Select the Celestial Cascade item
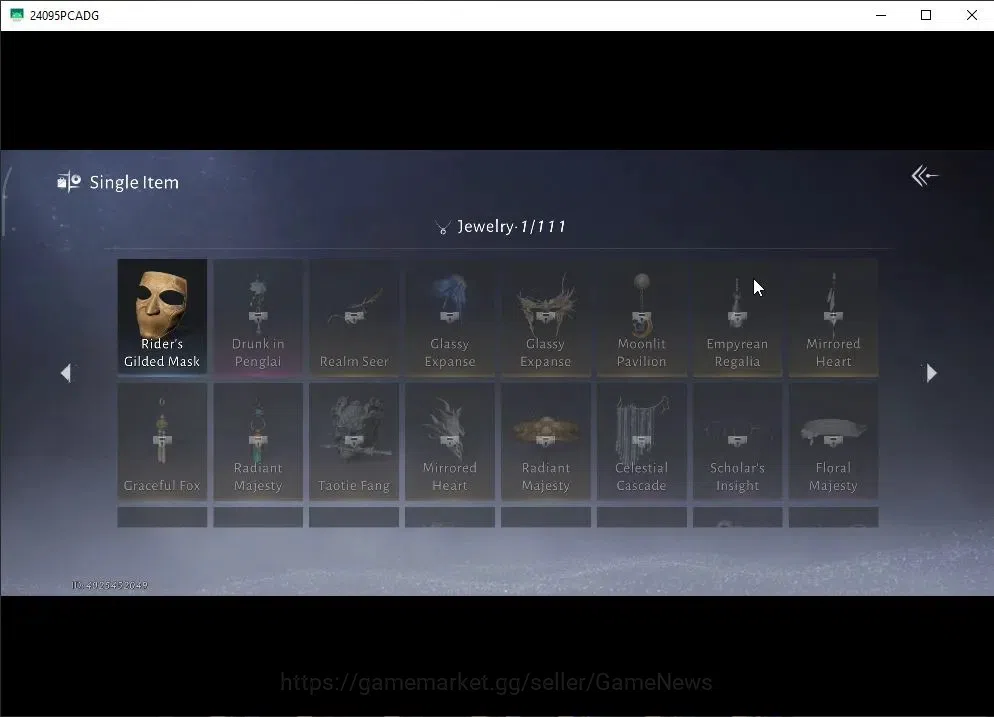Viewport: 994px width, 717px height. [642, 440]
